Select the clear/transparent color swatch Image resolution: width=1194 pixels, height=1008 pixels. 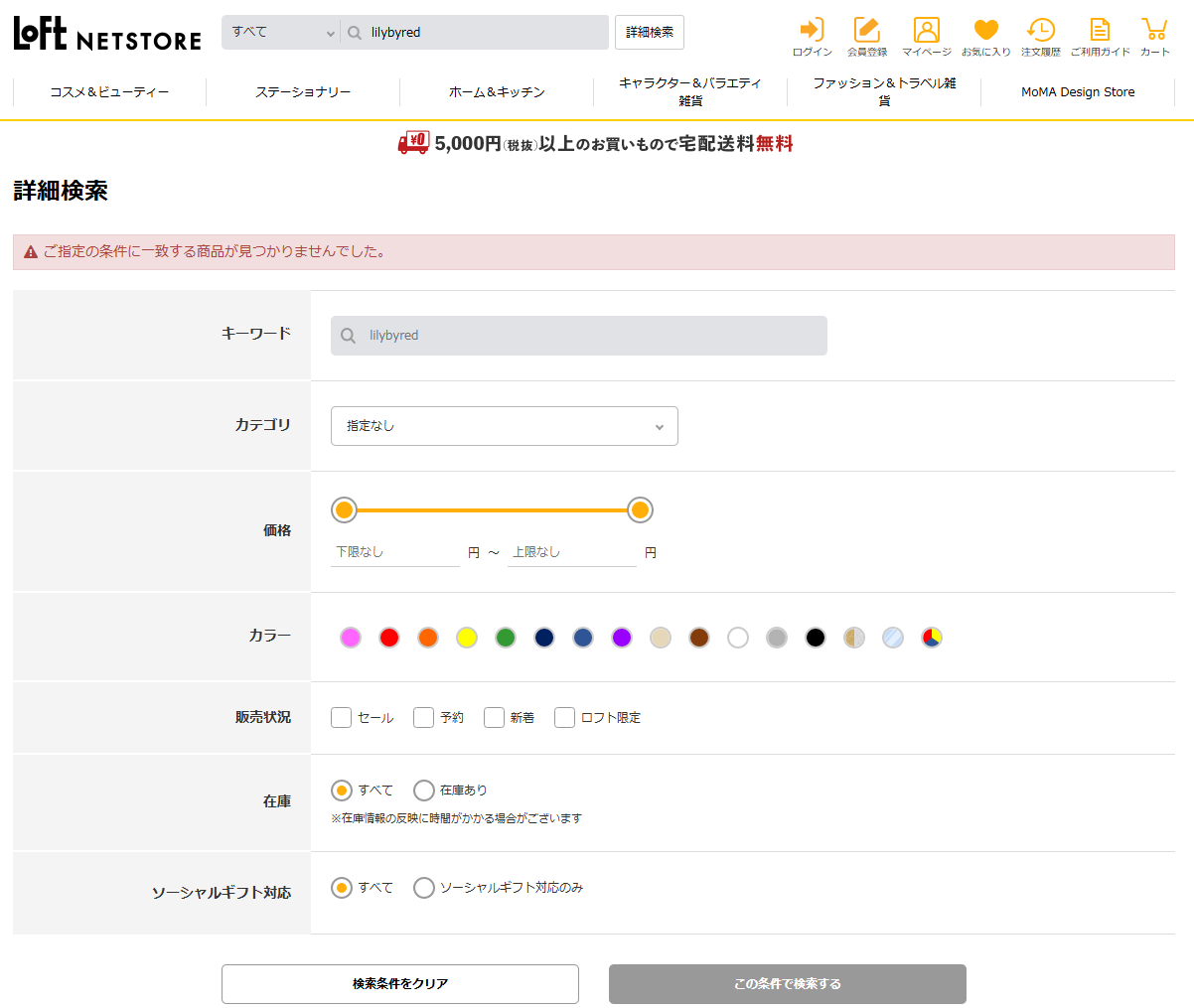coord(893,638)
